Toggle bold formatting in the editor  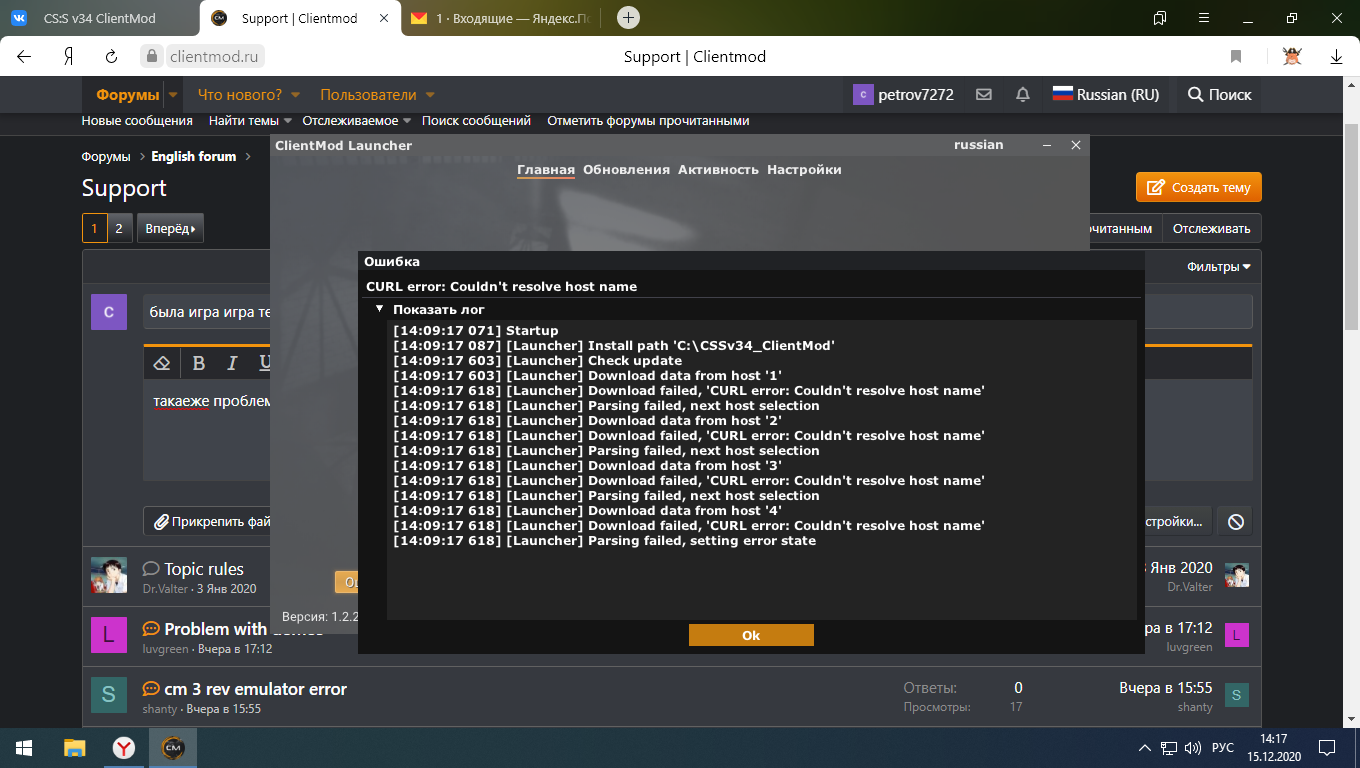coord(199,363)
